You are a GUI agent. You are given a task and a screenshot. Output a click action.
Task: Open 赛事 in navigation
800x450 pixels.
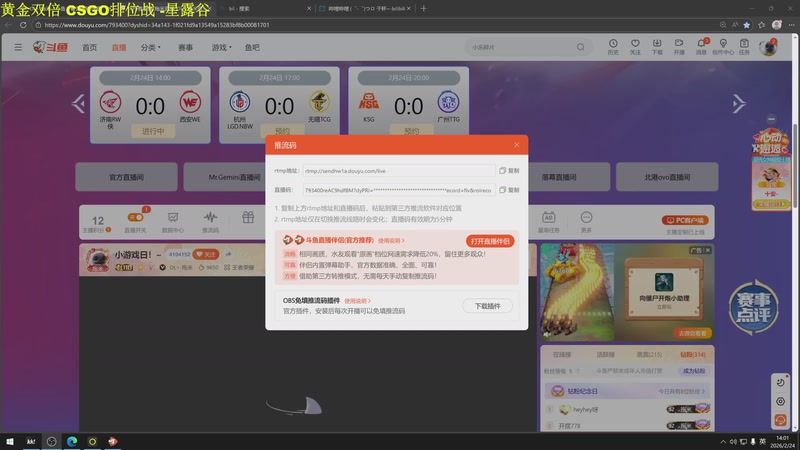(x=185, y=47)
